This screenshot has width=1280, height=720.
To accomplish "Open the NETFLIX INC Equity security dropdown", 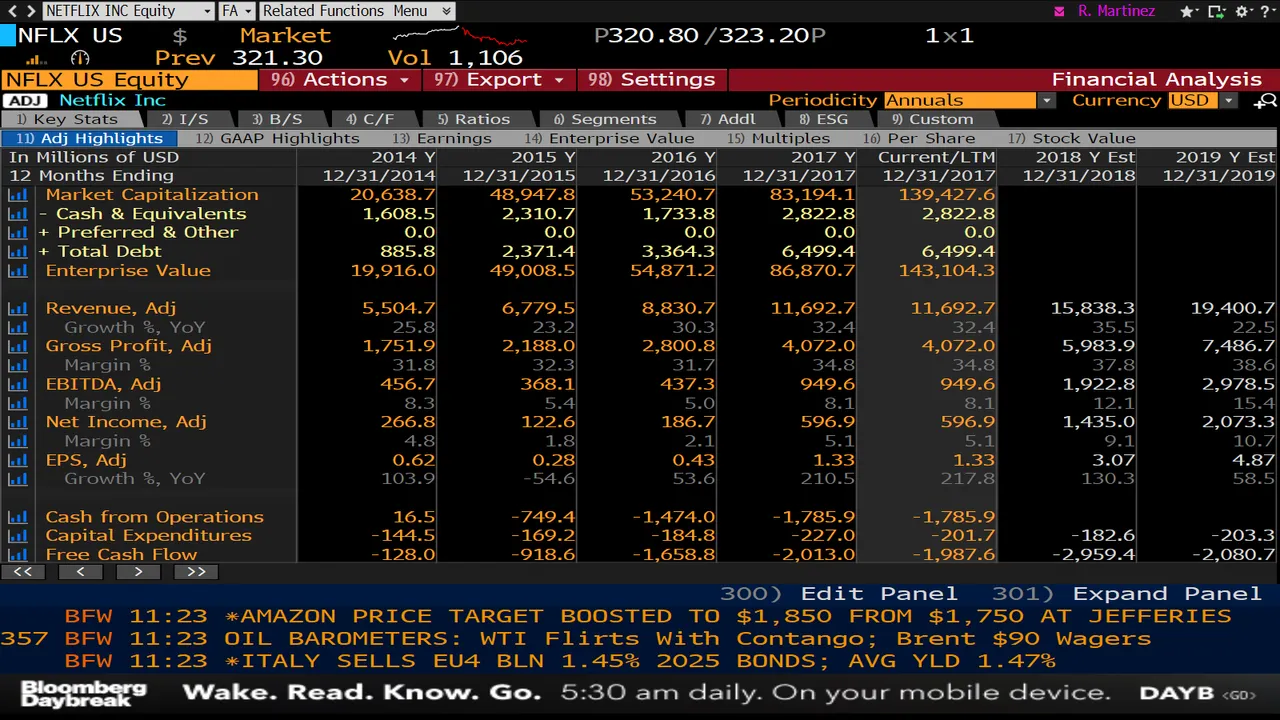I will (x=128, y=11).
